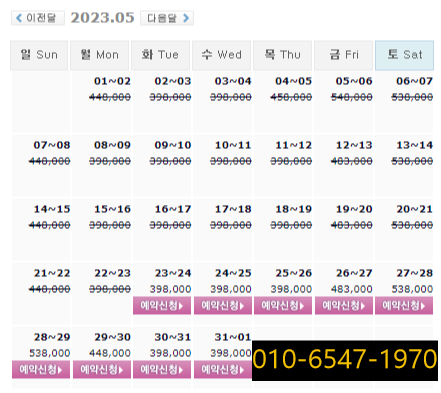Image resolution: width=441 pixels, height=393 pixels.
Task: Click 예약신청 button for 24~25
Action: point(223,305)
